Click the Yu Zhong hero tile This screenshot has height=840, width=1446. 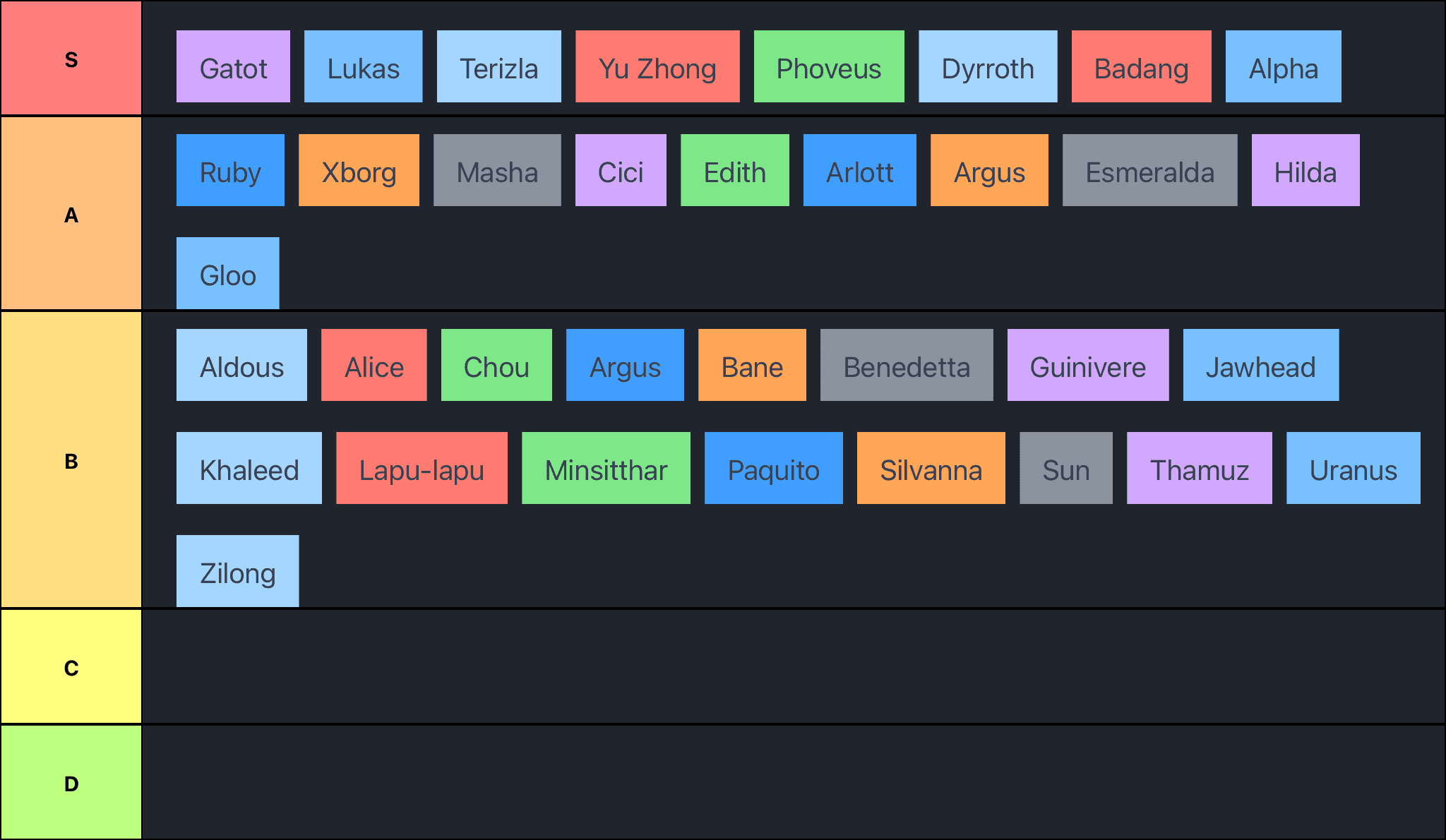tap(657, 66)
